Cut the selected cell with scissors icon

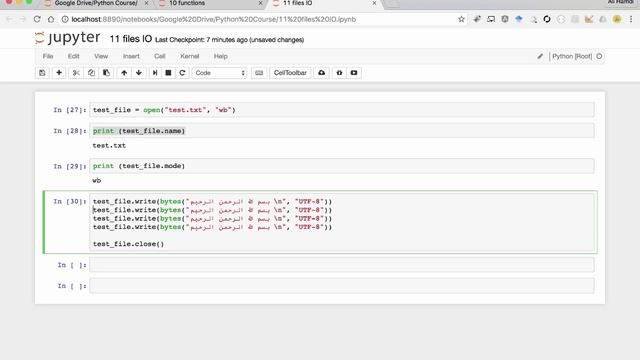(x=76, y=73)
